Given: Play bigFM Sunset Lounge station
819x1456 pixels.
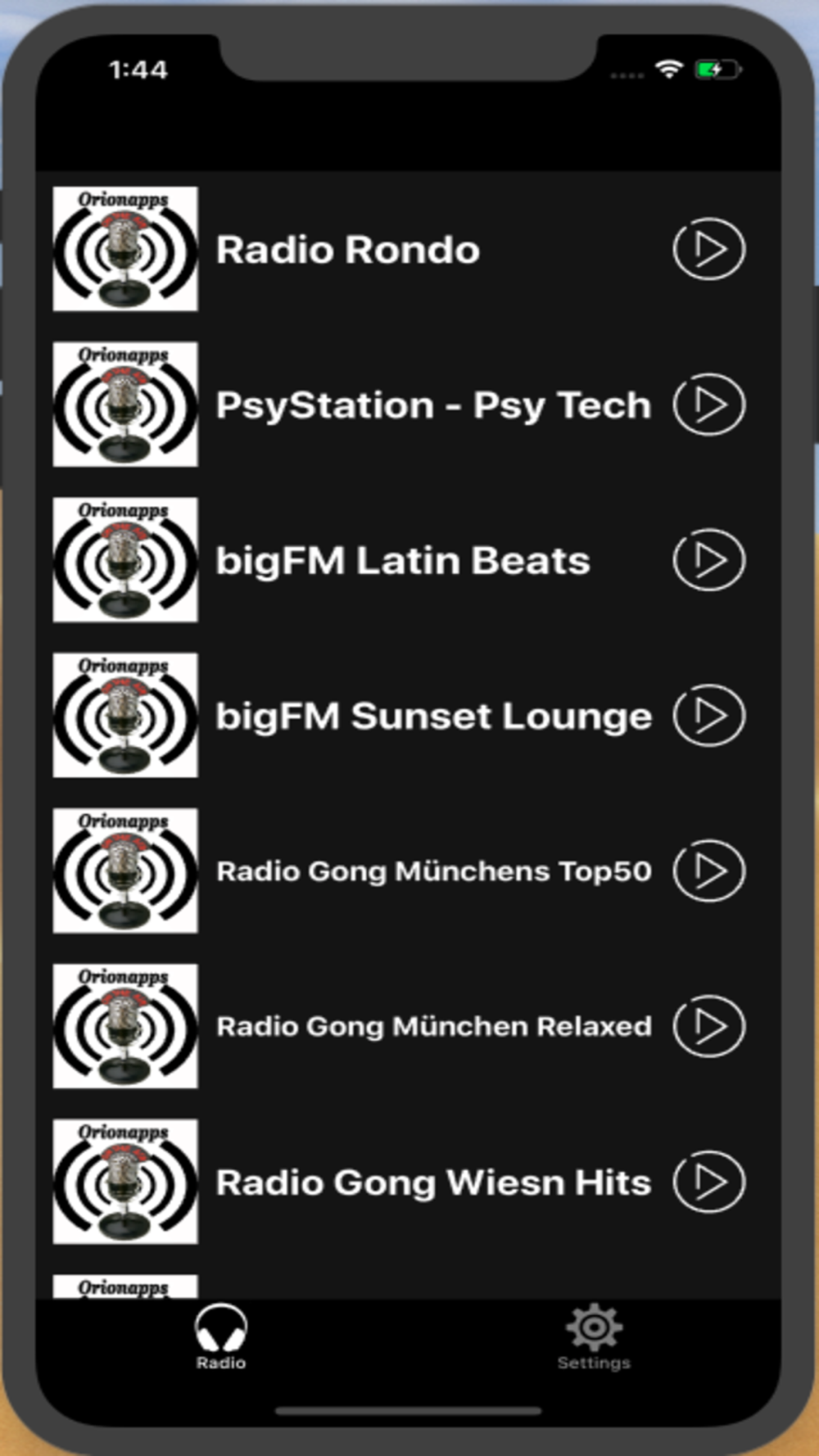Looking at the screenshot, I should click(709, 716).
